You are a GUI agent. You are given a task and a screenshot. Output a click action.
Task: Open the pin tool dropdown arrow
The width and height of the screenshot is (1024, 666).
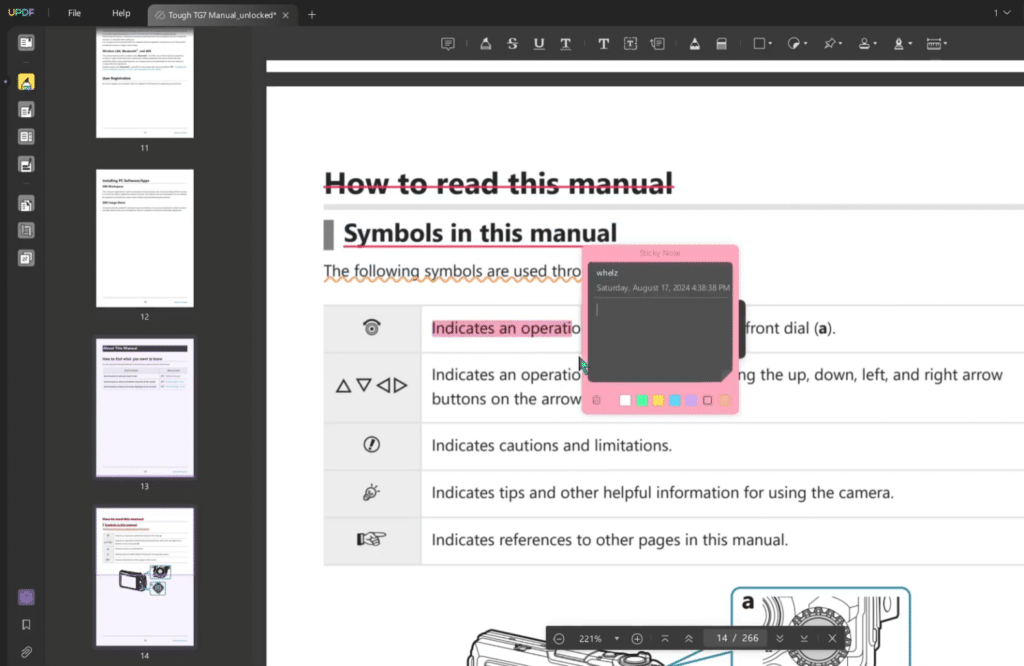840,44
